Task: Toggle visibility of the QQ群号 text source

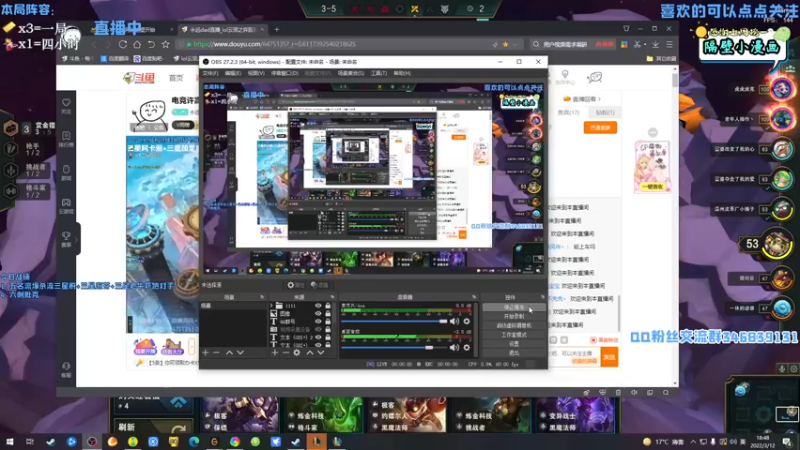Action: click(318, 321)
